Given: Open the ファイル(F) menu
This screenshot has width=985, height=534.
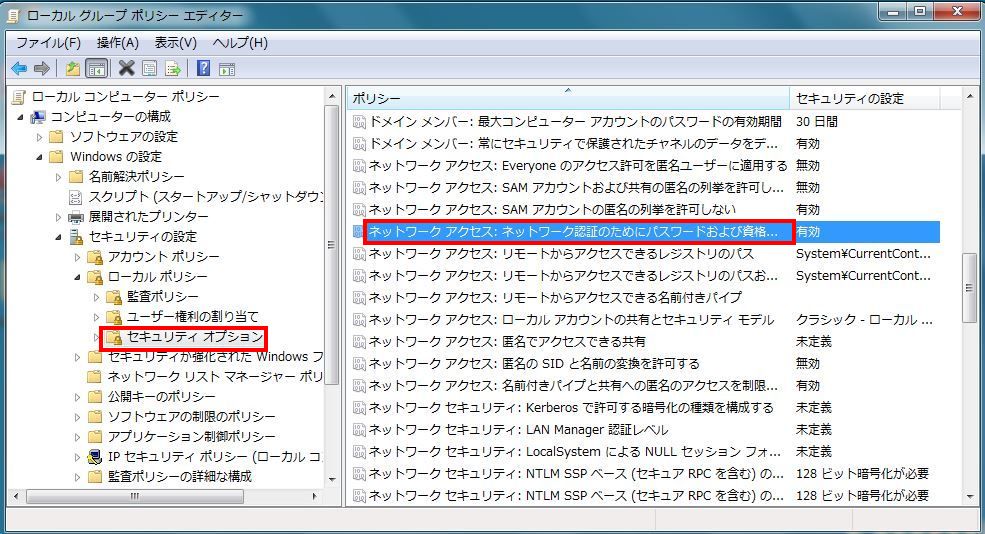Looking at the screenshot, I should (x=48, y=43).
